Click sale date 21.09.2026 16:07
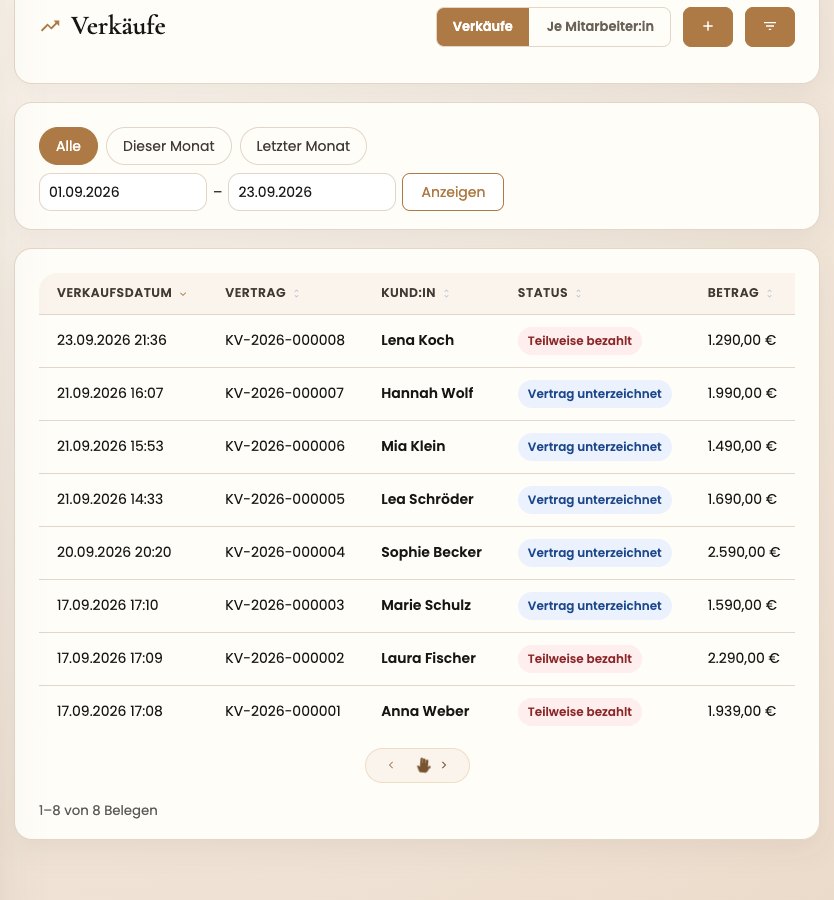This screenshot has width=834, height=900. [110, 393]
